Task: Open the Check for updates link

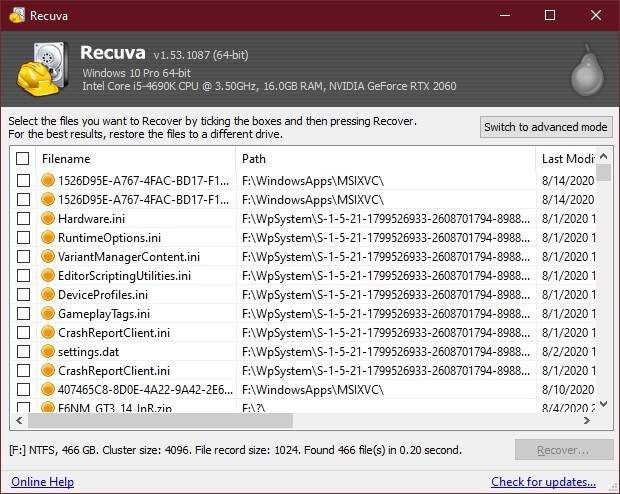Action: 543,482
